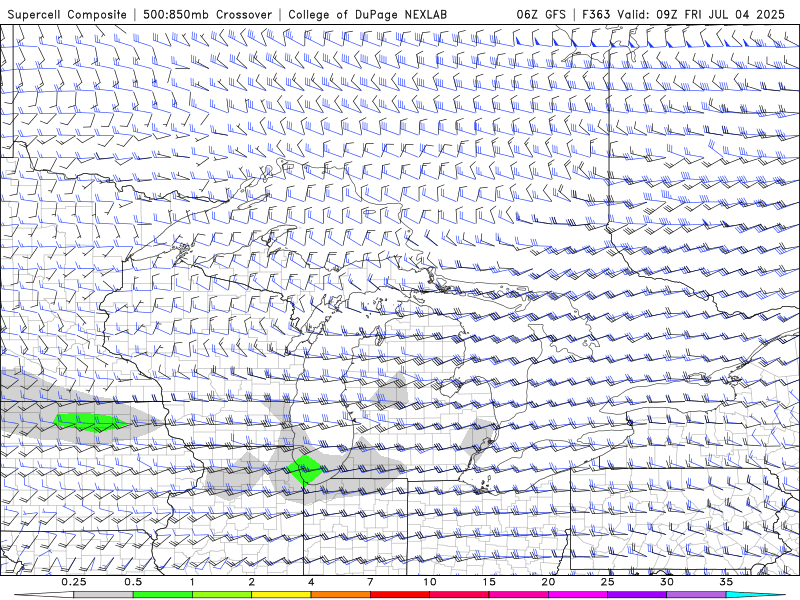Click the "10" legend value
The image size is (800, 600).
pyautogui.click(x=430, y=582)
